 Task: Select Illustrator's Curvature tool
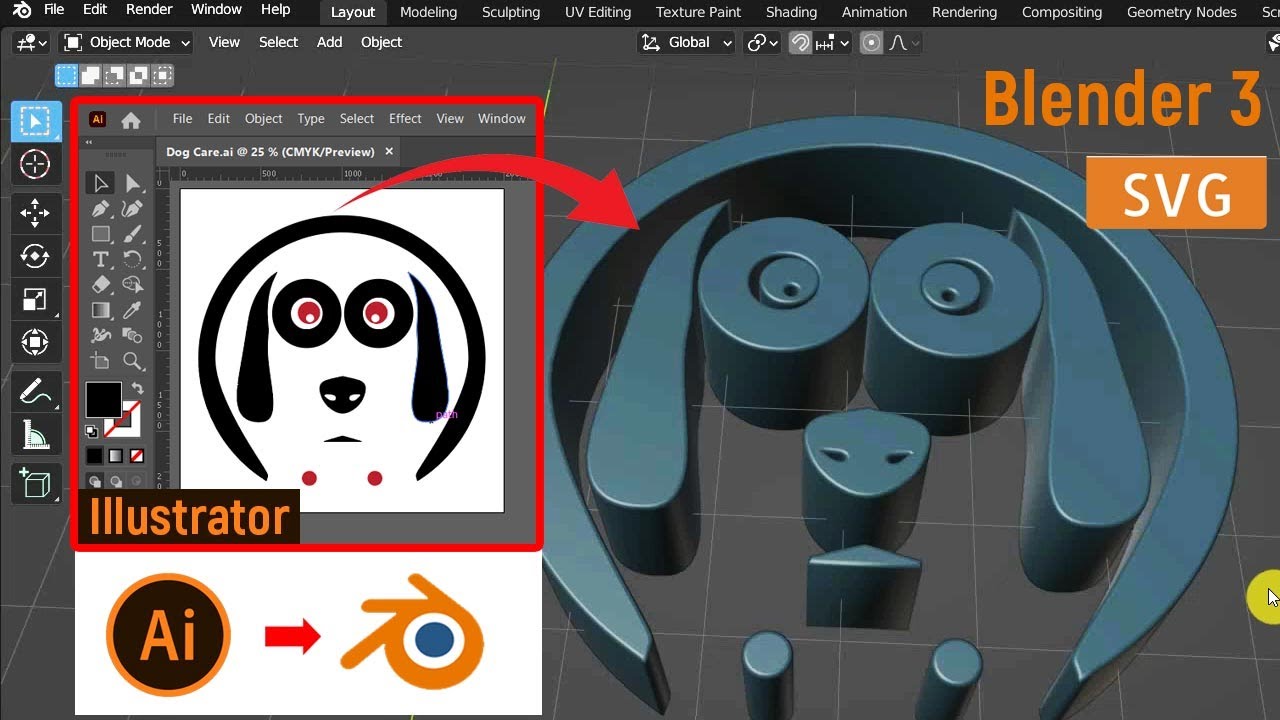point(132,209)
